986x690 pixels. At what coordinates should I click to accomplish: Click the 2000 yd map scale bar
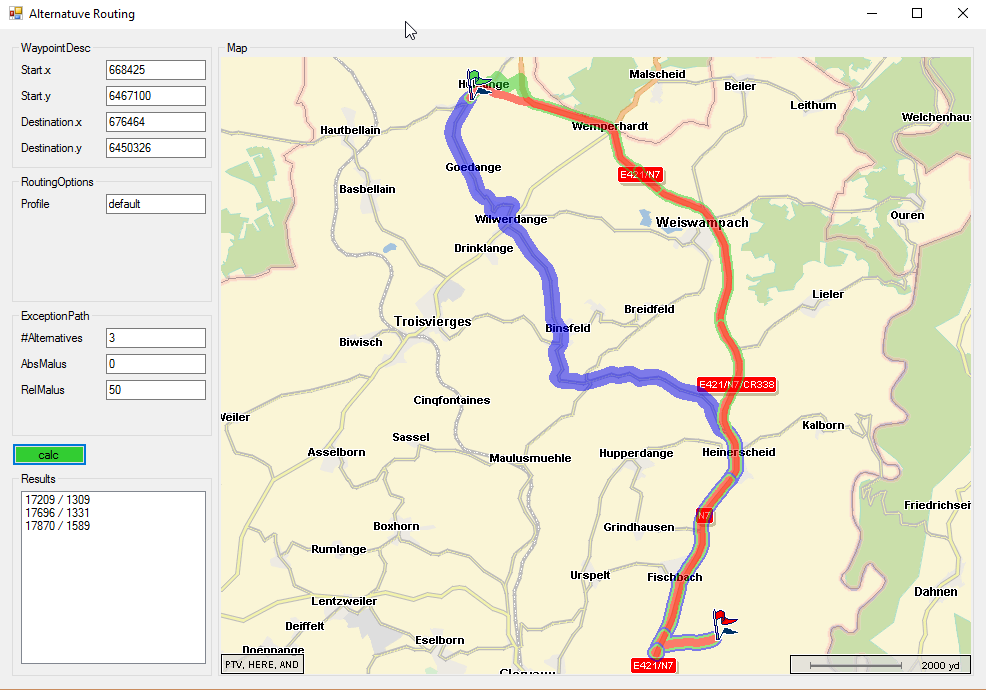click(880, 665)
